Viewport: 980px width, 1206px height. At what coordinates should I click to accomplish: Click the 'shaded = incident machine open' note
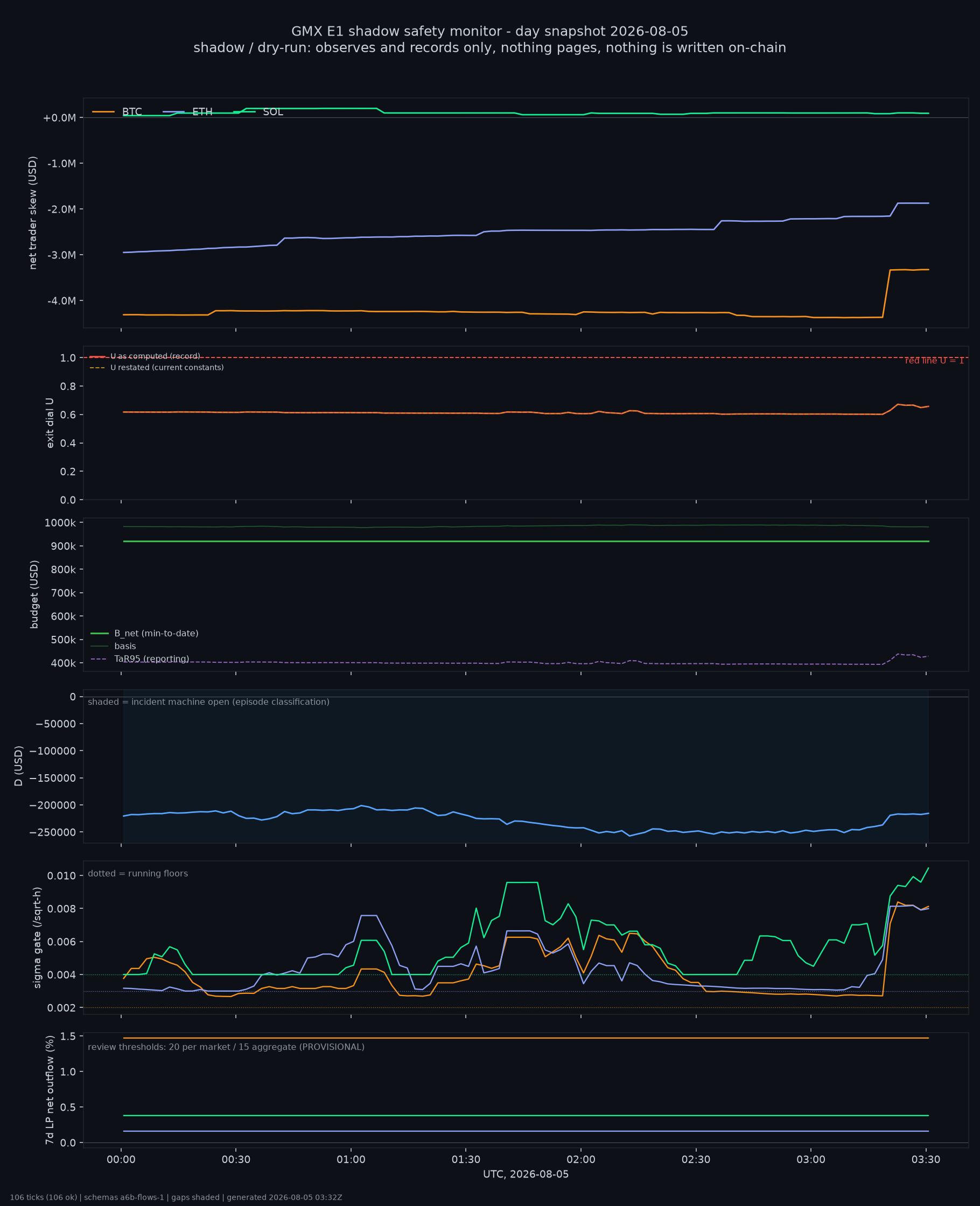(208, 702)
